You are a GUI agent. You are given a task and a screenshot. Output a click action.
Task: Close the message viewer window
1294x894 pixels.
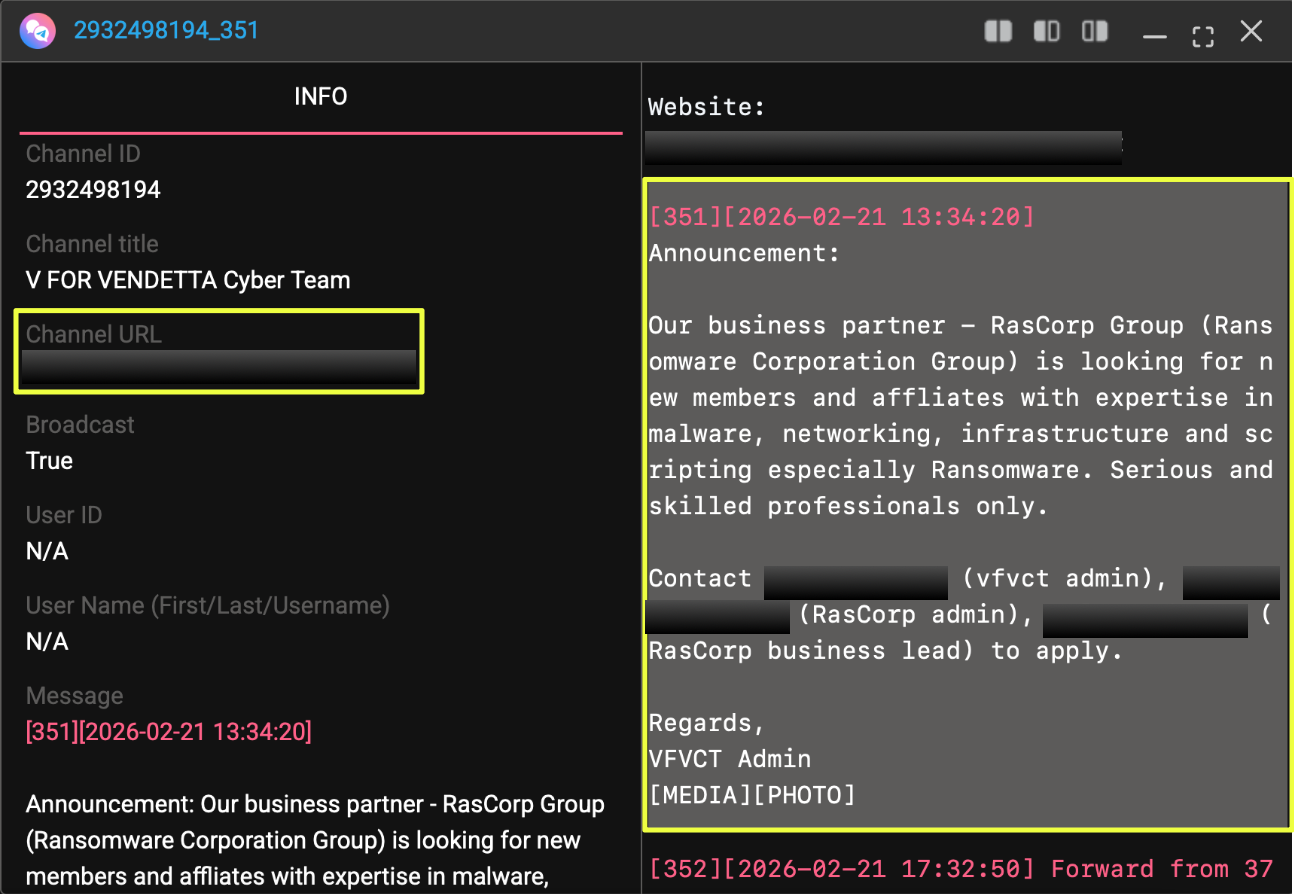(1251, 32)
